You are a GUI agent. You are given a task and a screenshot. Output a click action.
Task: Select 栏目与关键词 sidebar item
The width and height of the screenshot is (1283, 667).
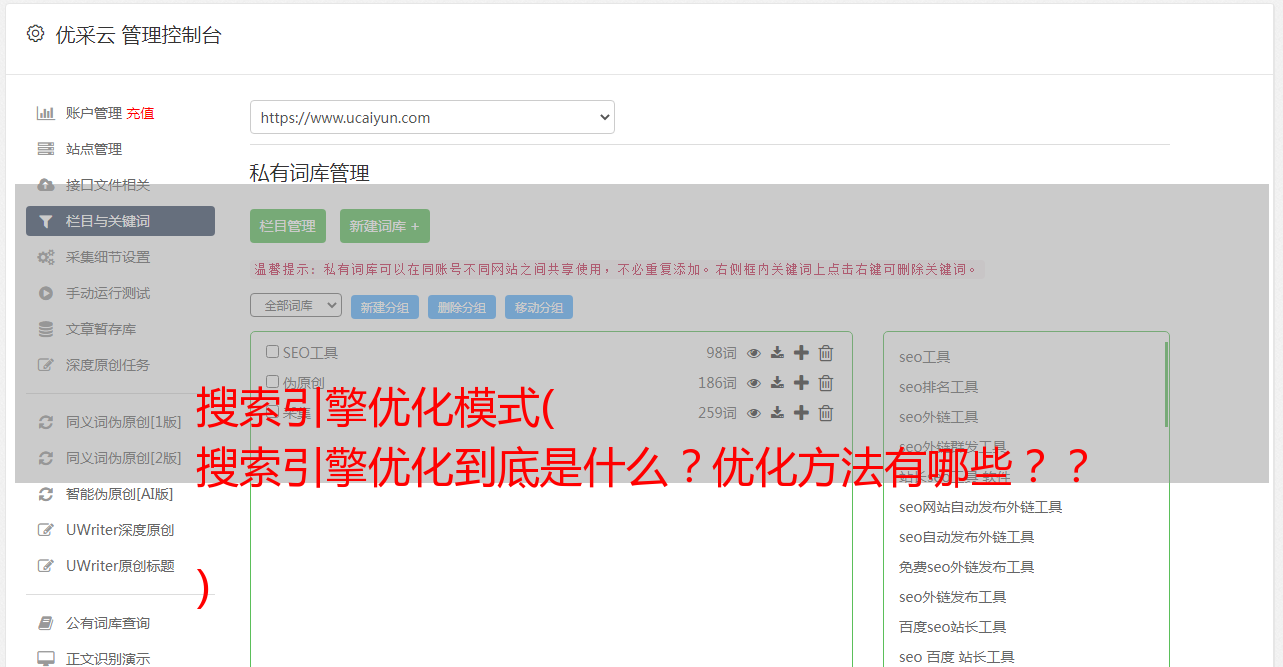coord(120,221)
